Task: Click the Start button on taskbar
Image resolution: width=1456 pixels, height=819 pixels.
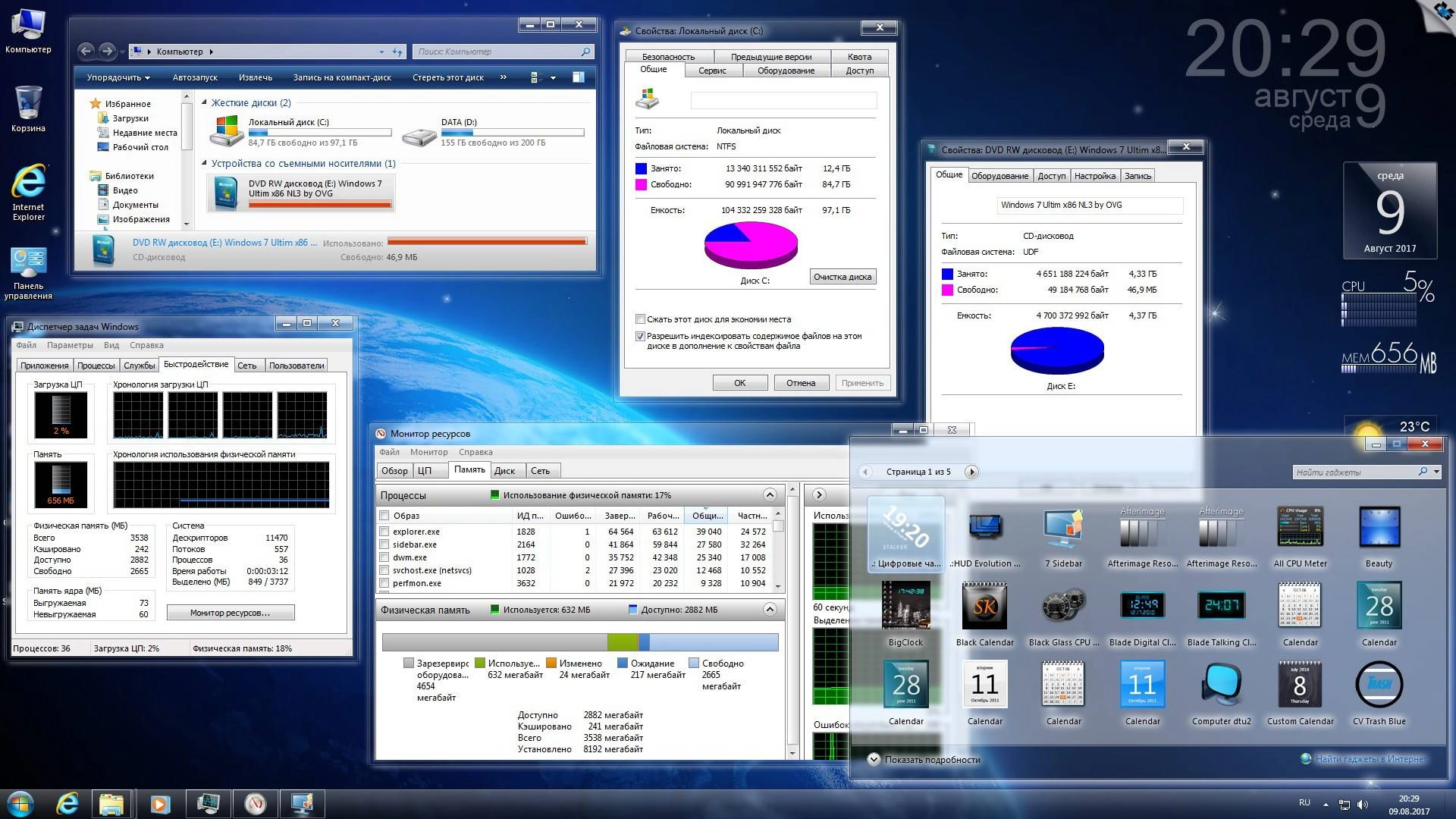Action: [20, 803]
